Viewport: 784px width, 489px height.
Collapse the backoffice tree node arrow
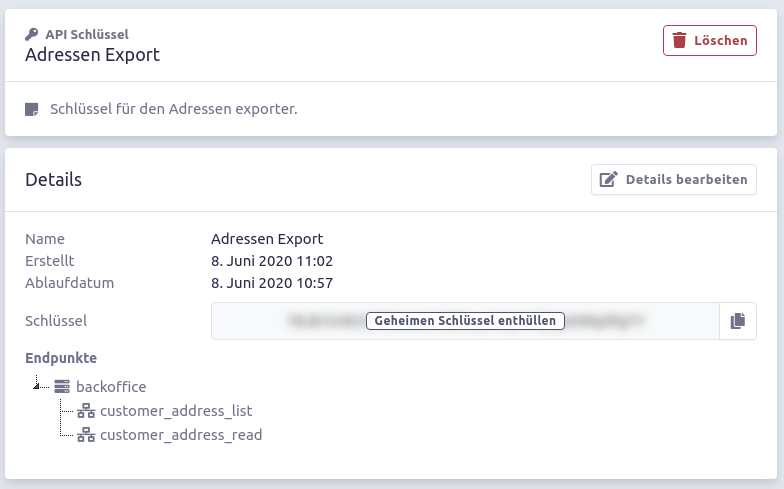click(36, 385)
